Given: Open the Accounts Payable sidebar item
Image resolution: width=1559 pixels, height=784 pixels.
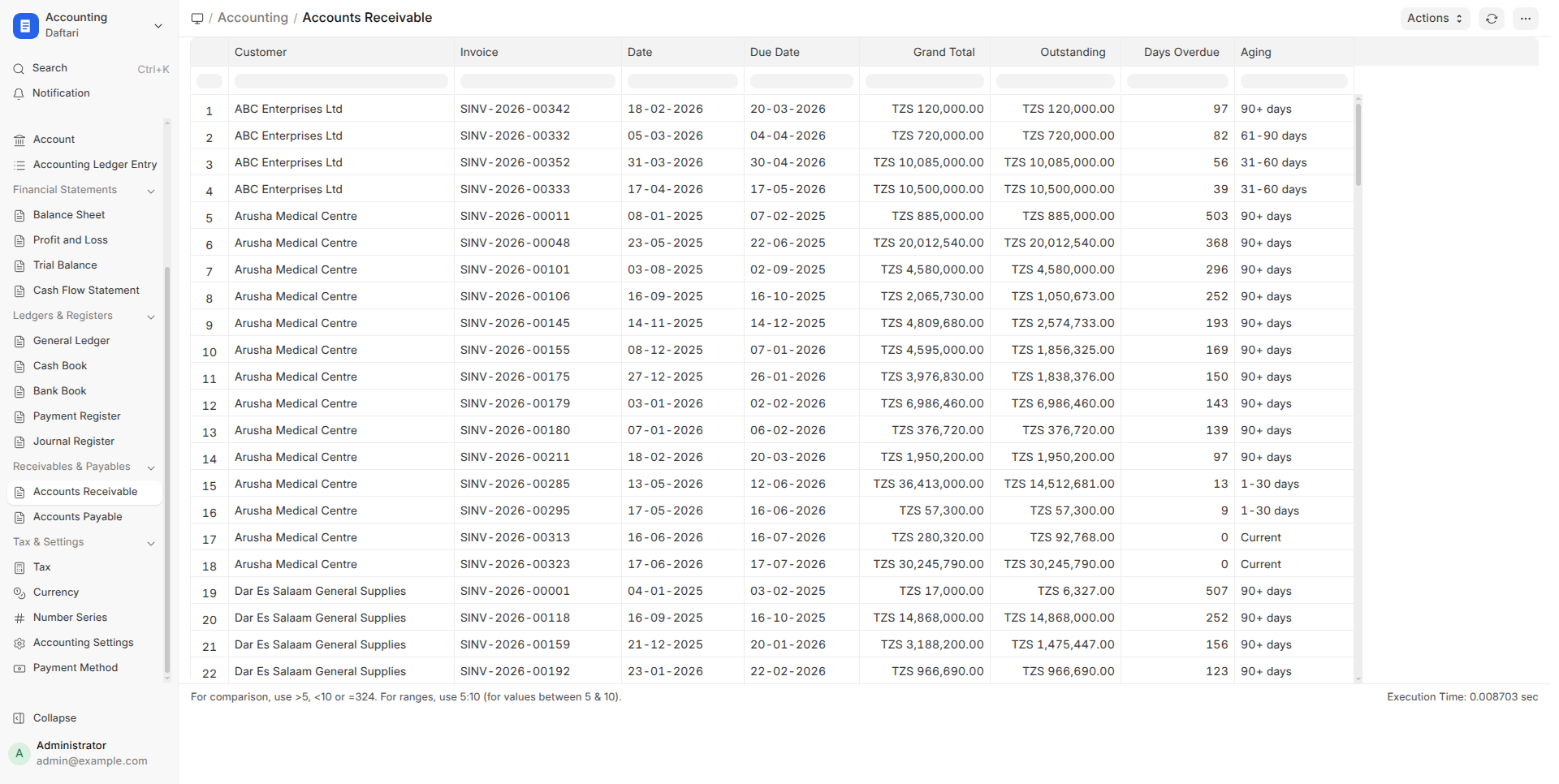Looking at the screenshot, I should pos(85,517).
